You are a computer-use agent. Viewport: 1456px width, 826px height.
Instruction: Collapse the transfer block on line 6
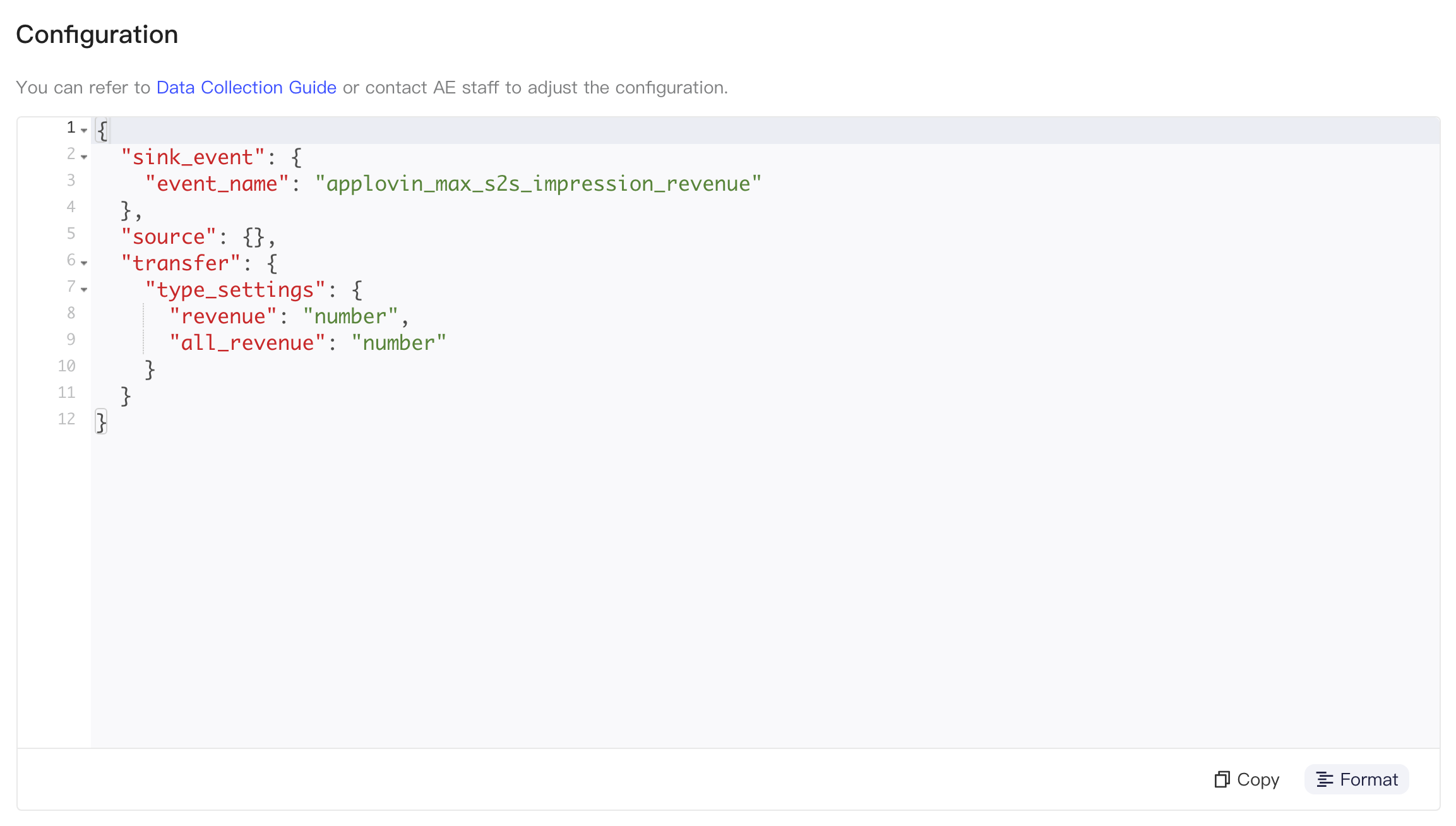coord(84,263)
